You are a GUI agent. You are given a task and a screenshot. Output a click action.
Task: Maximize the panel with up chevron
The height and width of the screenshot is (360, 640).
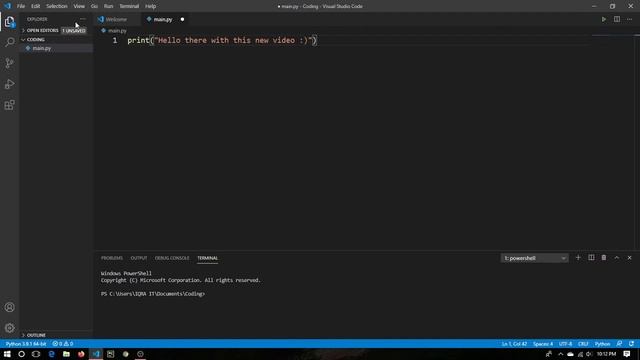click(617, 258)
